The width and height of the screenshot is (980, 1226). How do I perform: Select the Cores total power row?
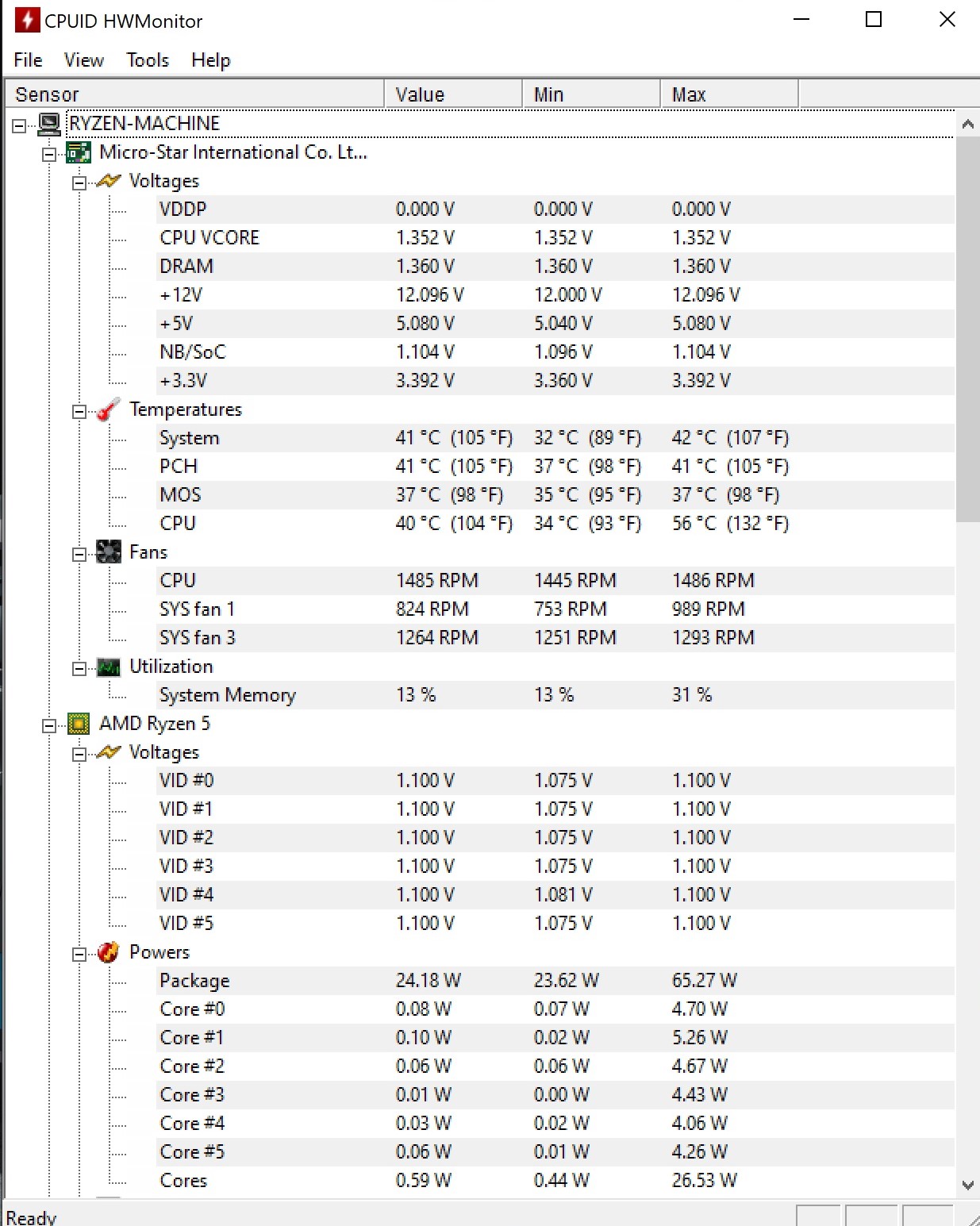coord(555,1181)
